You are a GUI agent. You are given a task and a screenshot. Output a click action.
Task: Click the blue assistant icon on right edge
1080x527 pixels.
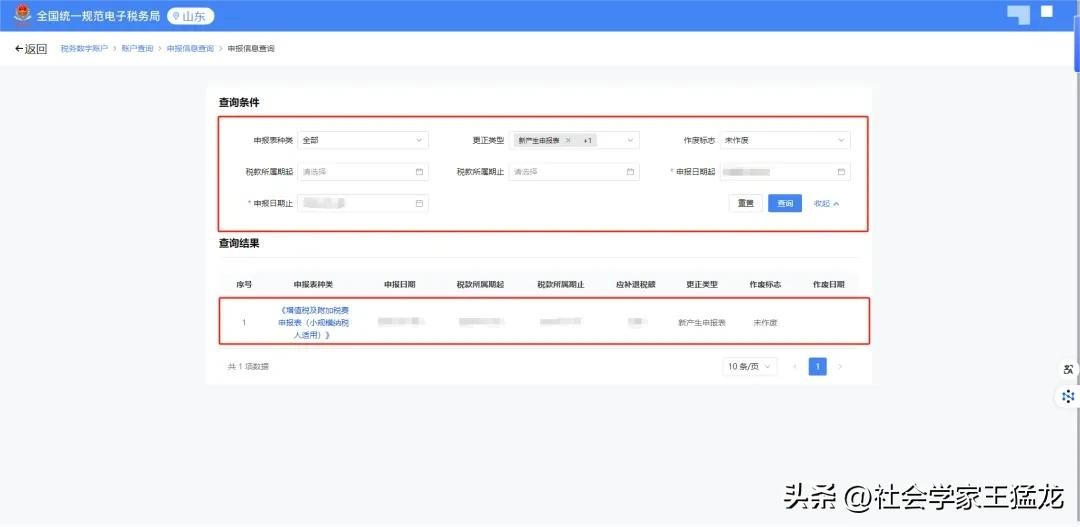pos(1068,397)
